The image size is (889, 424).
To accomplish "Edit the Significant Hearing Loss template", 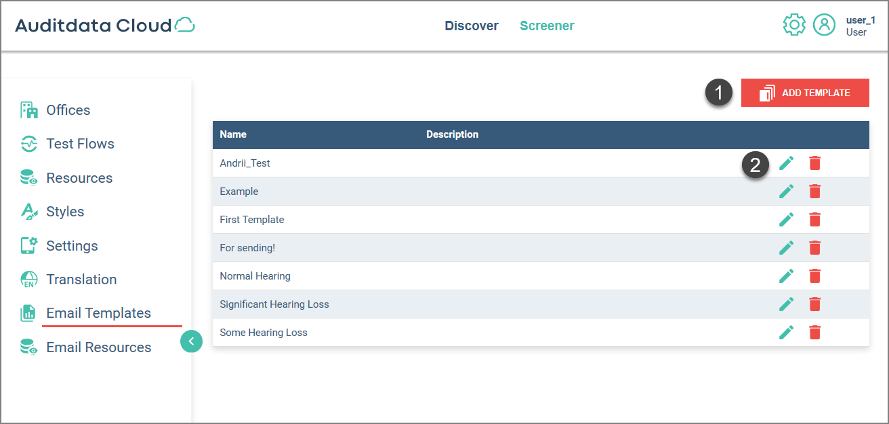I will point(786,304).
